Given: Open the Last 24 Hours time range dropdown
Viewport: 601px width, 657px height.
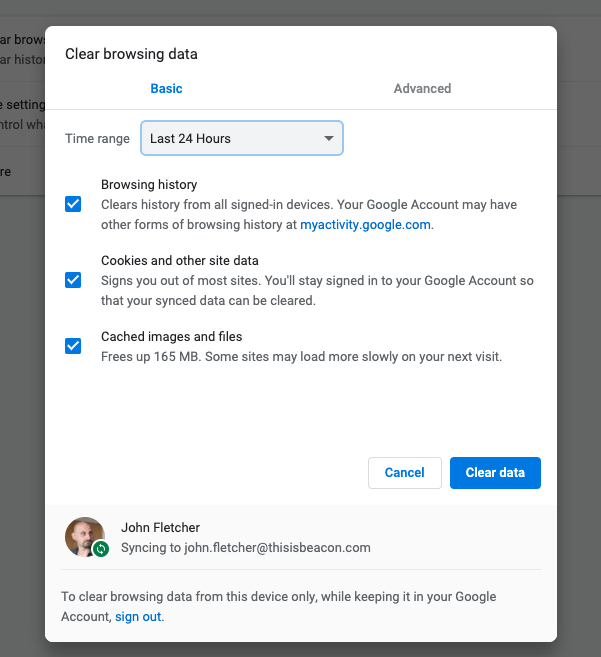Looking at the screenshot, I should [240, 139].
